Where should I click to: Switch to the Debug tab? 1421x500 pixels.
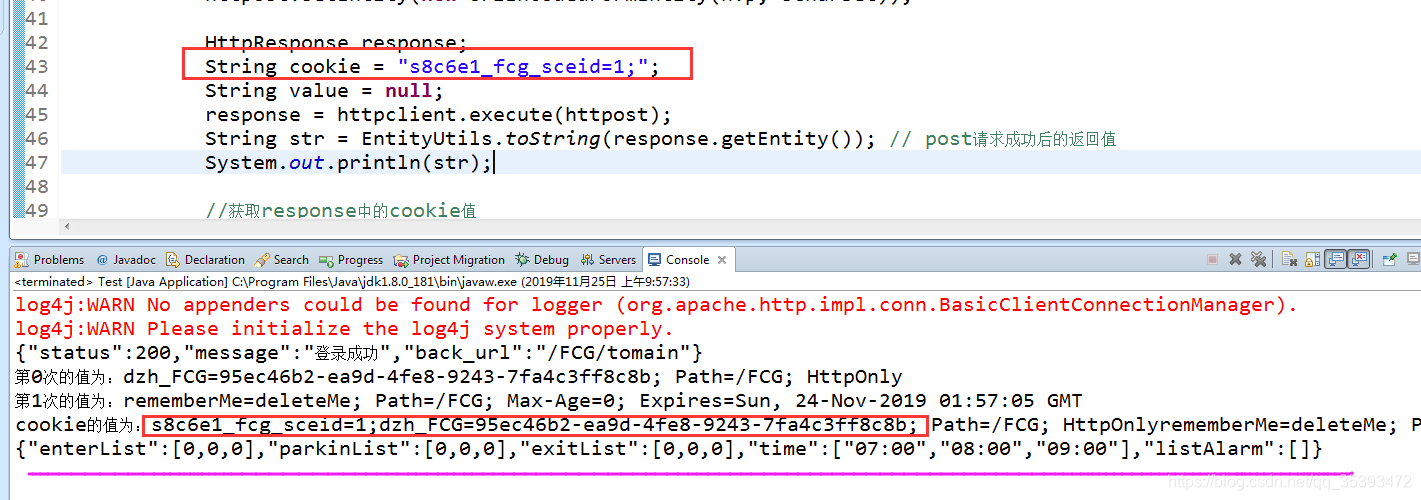click(542, 260)
